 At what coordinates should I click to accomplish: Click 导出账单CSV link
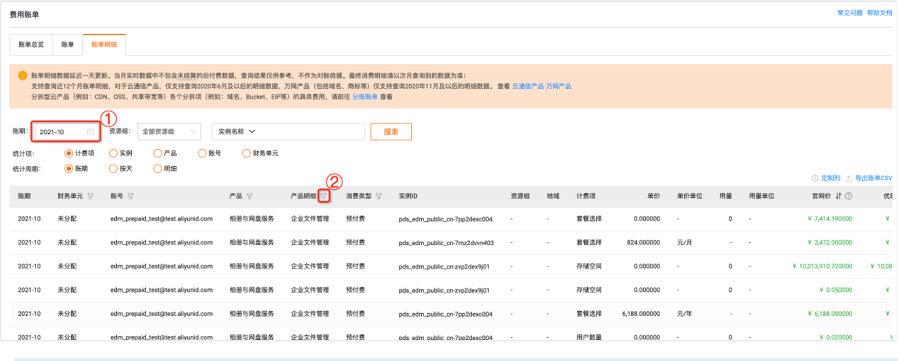pyautogui.click(x=874, y=178)
